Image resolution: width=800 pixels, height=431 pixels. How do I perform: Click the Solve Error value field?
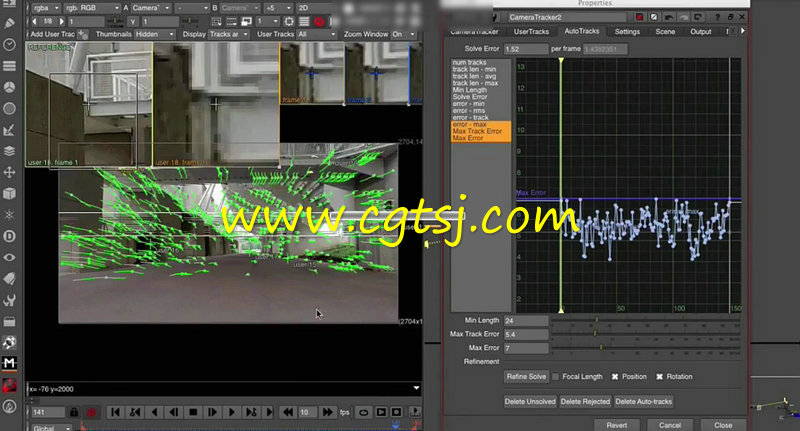pyautogui.click(x=526, y=49)
